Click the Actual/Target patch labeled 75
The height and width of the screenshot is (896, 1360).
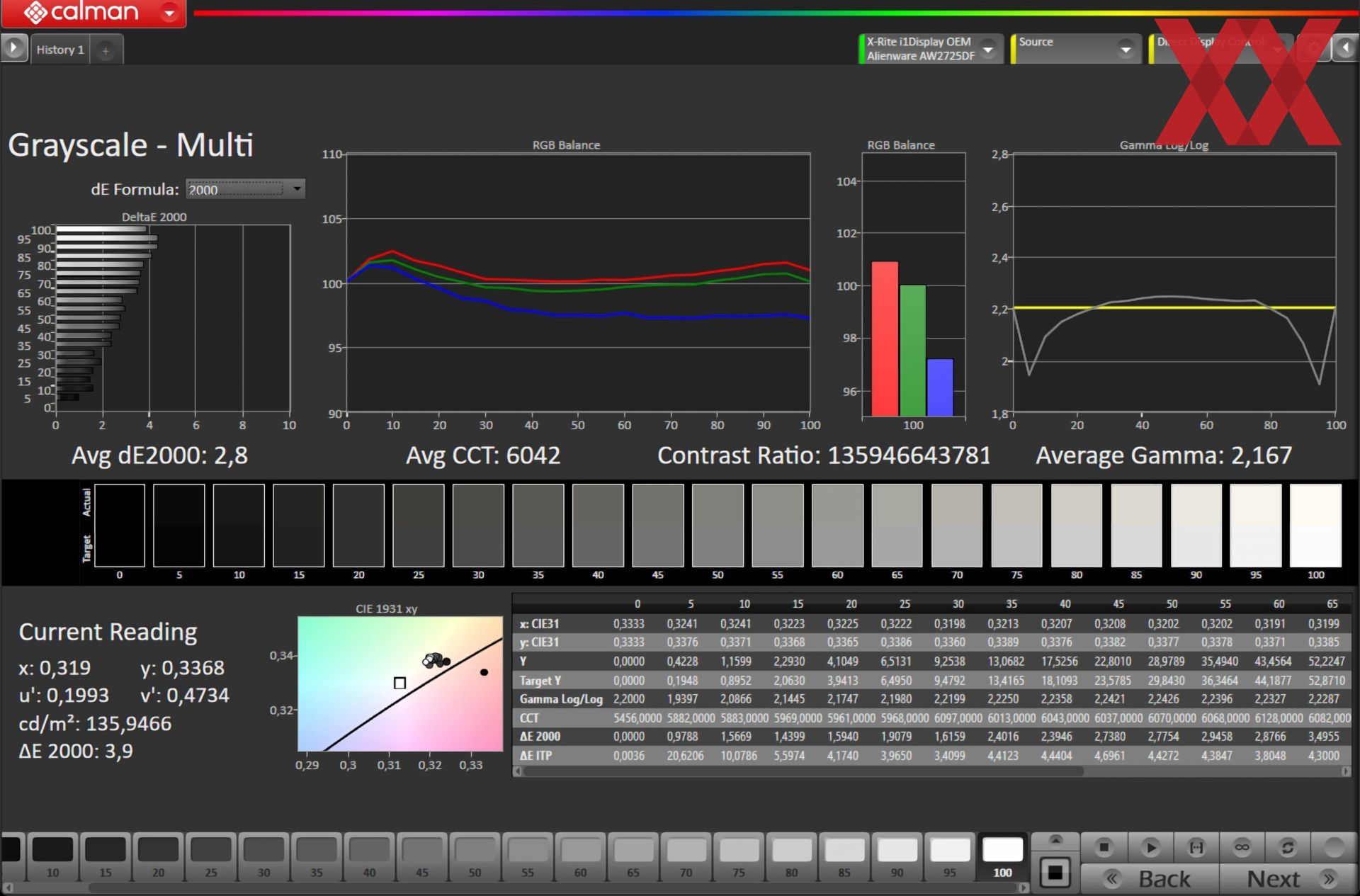point(1016,526)
